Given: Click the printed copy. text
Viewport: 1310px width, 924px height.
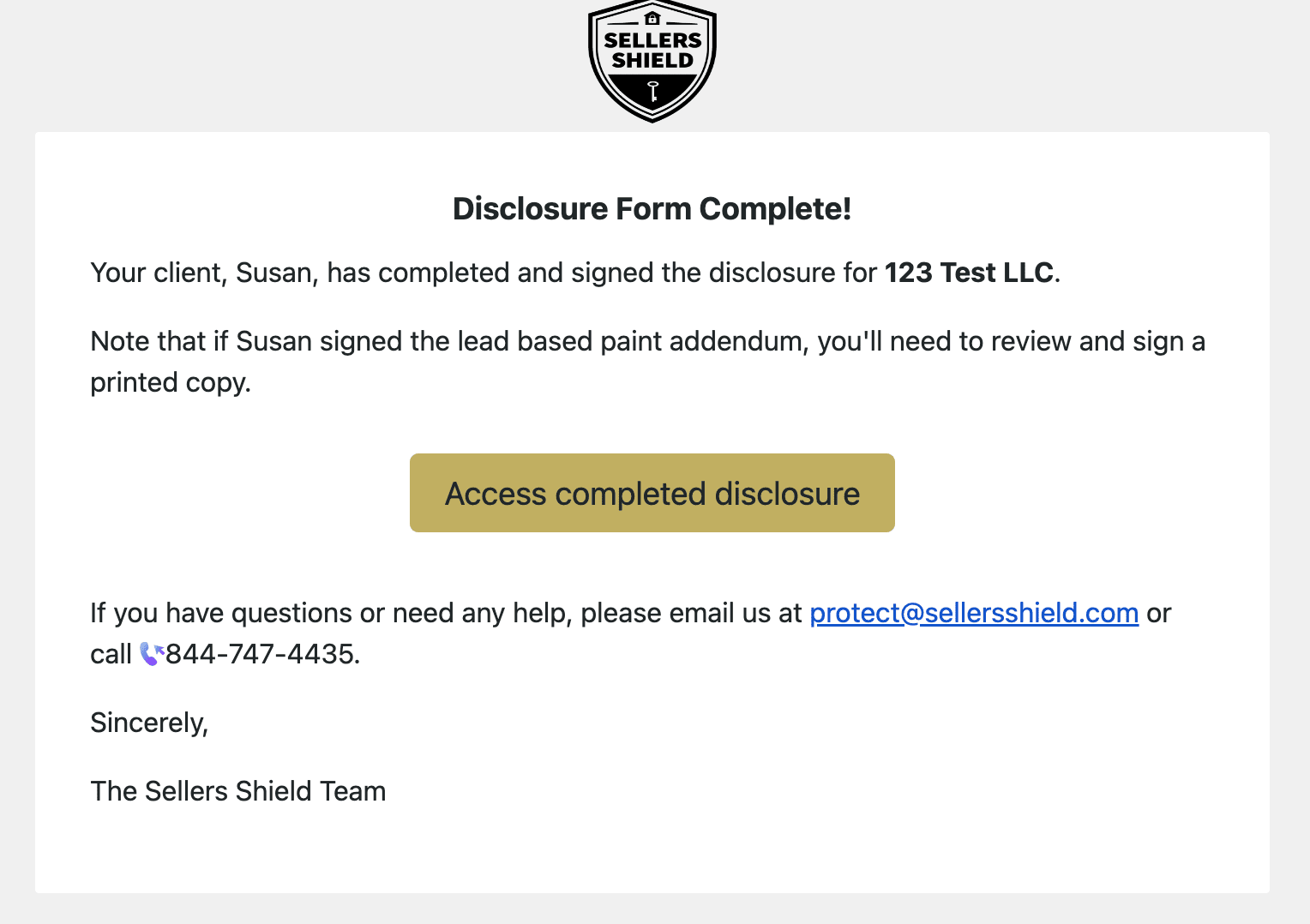Looking at the screenshot, I should tap(171, 382).
